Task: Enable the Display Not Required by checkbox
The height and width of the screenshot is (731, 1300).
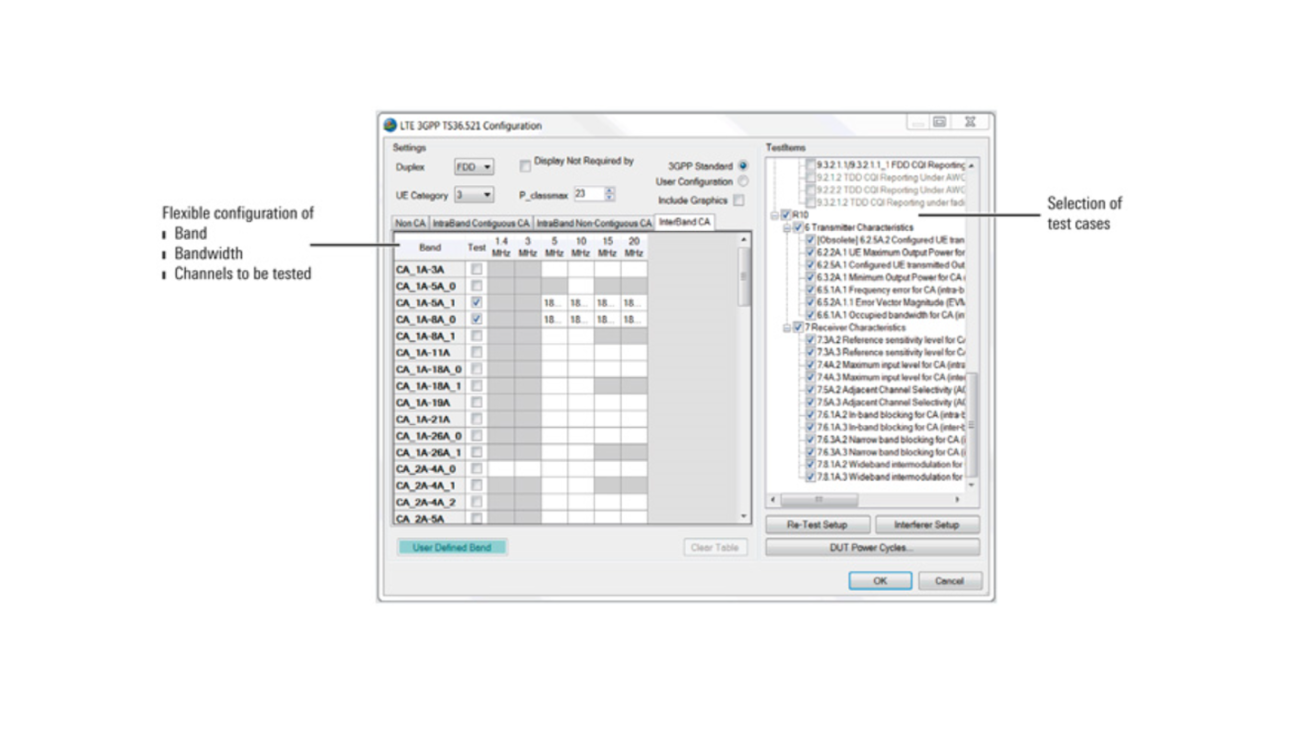Action: (524, 166)
